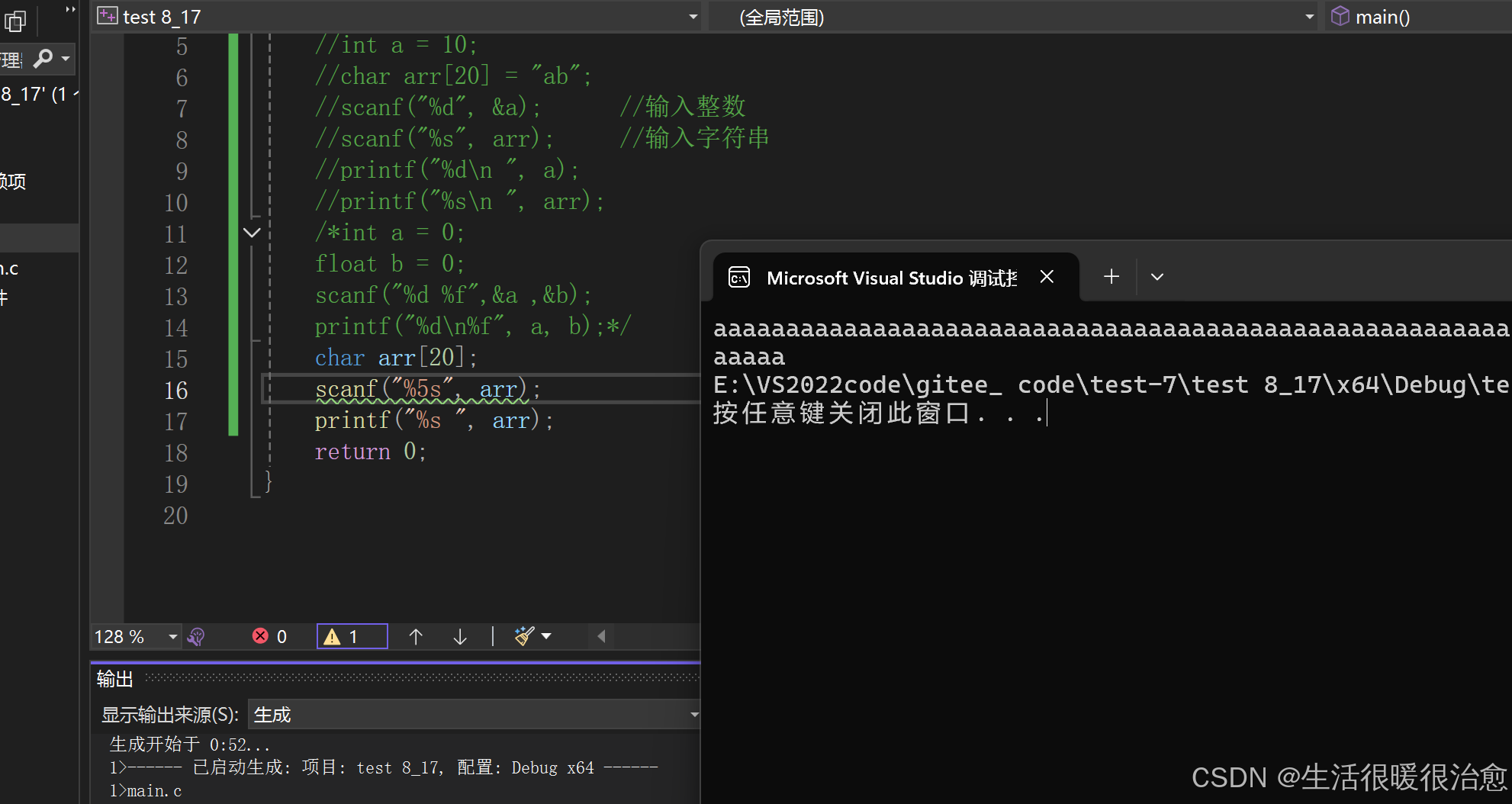Go to previous issue with up arrow
Image resolution: width=1512 pixels, height=804 pixels.
pos(416,636)
